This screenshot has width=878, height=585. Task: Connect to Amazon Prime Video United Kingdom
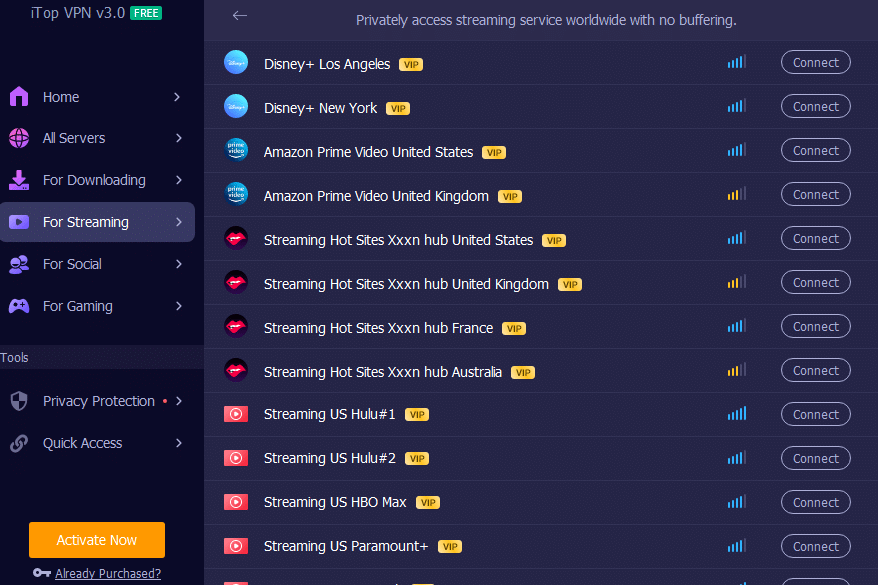tap(815, 194)
